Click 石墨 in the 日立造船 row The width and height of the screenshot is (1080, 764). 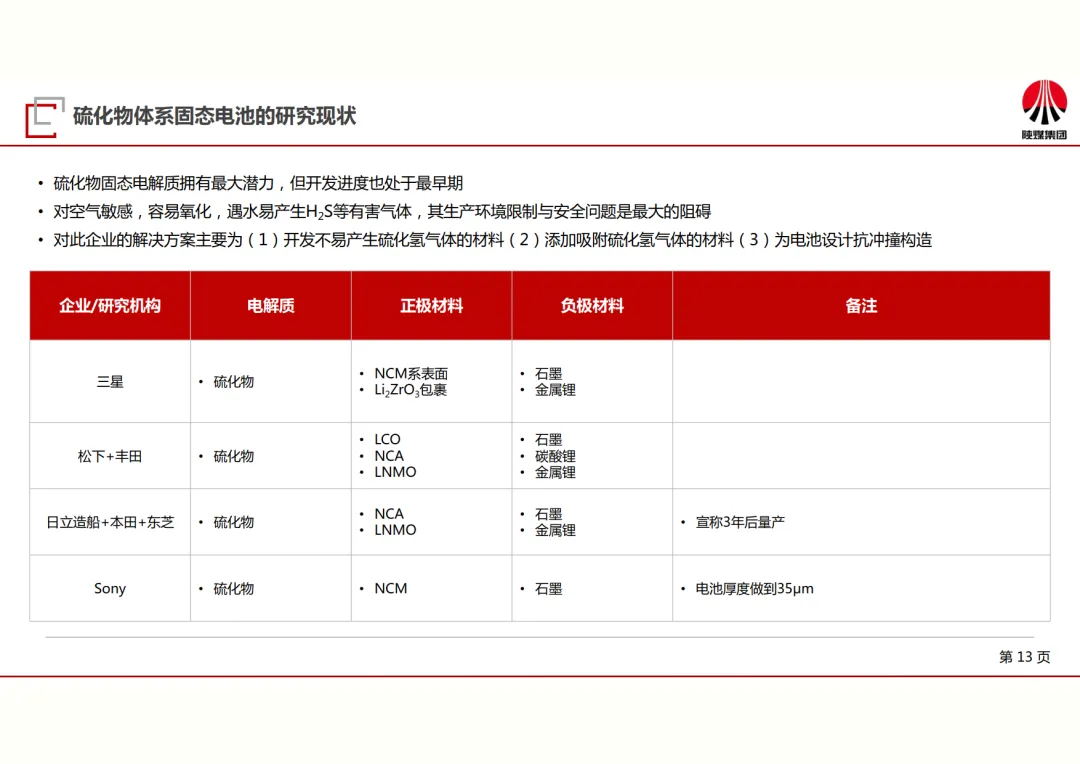(548, 514)
